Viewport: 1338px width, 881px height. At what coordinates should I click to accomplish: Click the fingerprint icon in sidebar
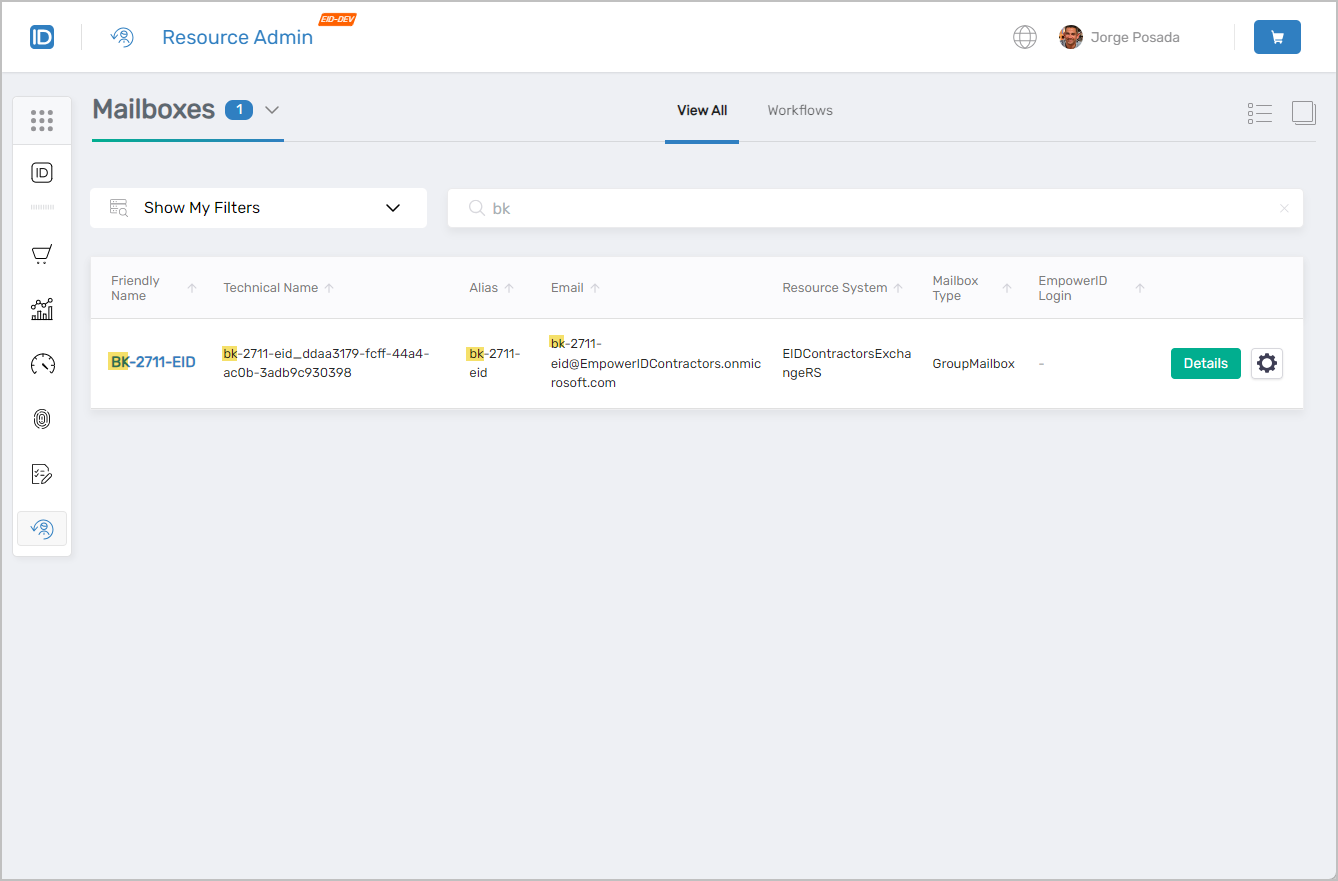41,419
